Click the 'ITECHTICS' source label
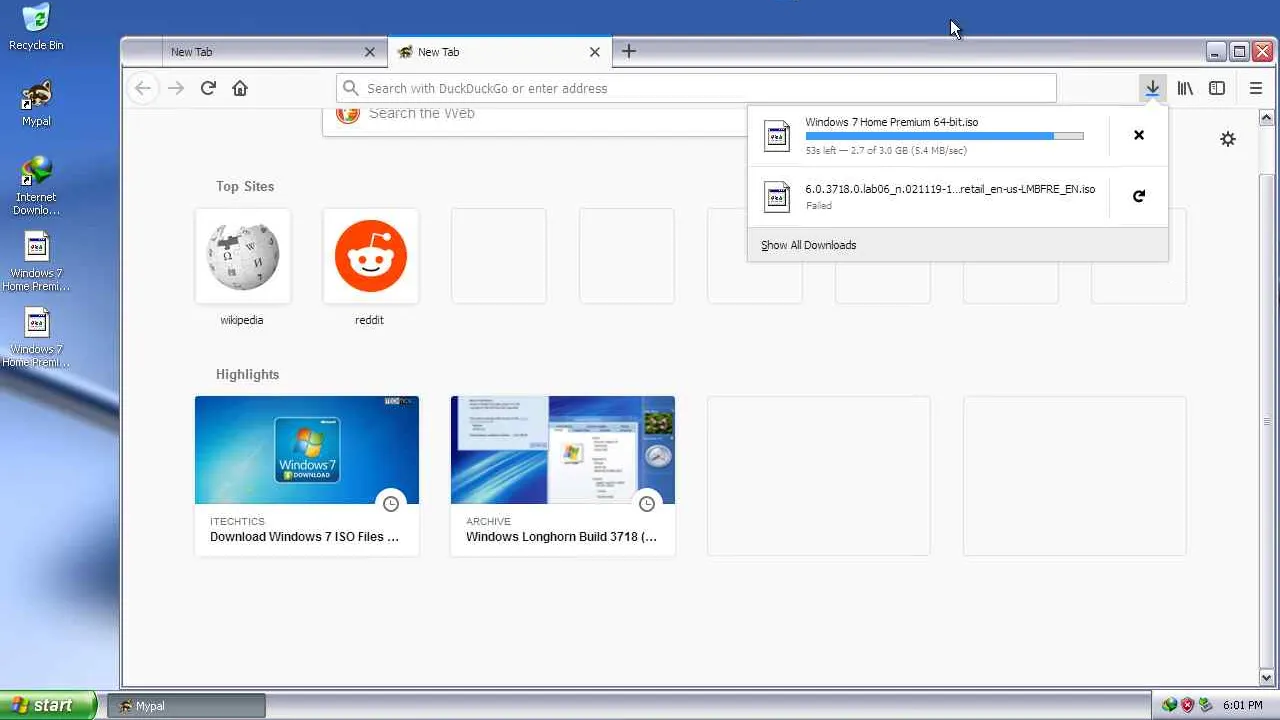This screenshot has width=1280, height=720. point(237,521)
